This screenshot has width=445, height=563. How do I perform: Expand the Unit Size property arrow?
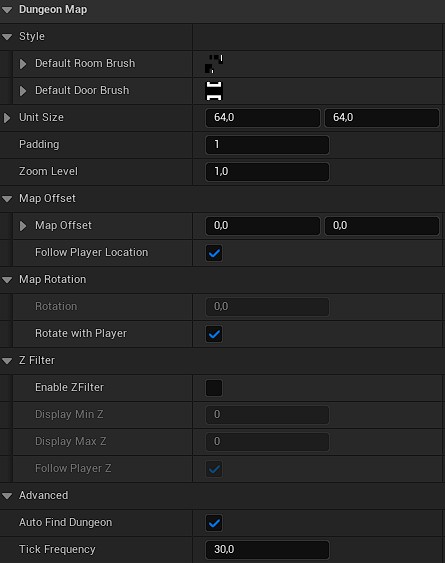(x=7, y=118)
